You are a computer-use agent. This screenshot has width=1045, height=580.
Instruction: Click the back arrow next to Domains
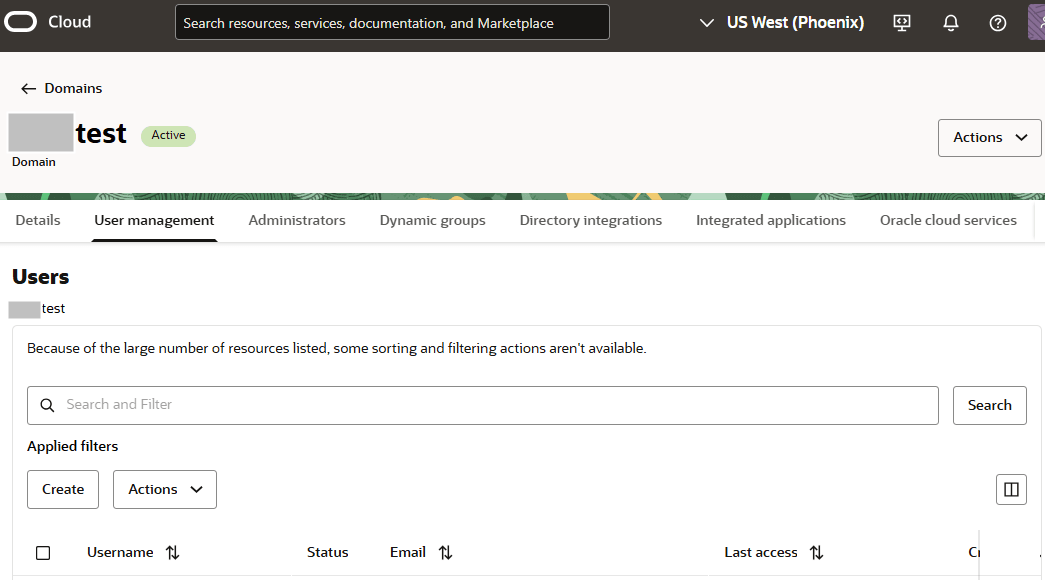tap(28, 88)
